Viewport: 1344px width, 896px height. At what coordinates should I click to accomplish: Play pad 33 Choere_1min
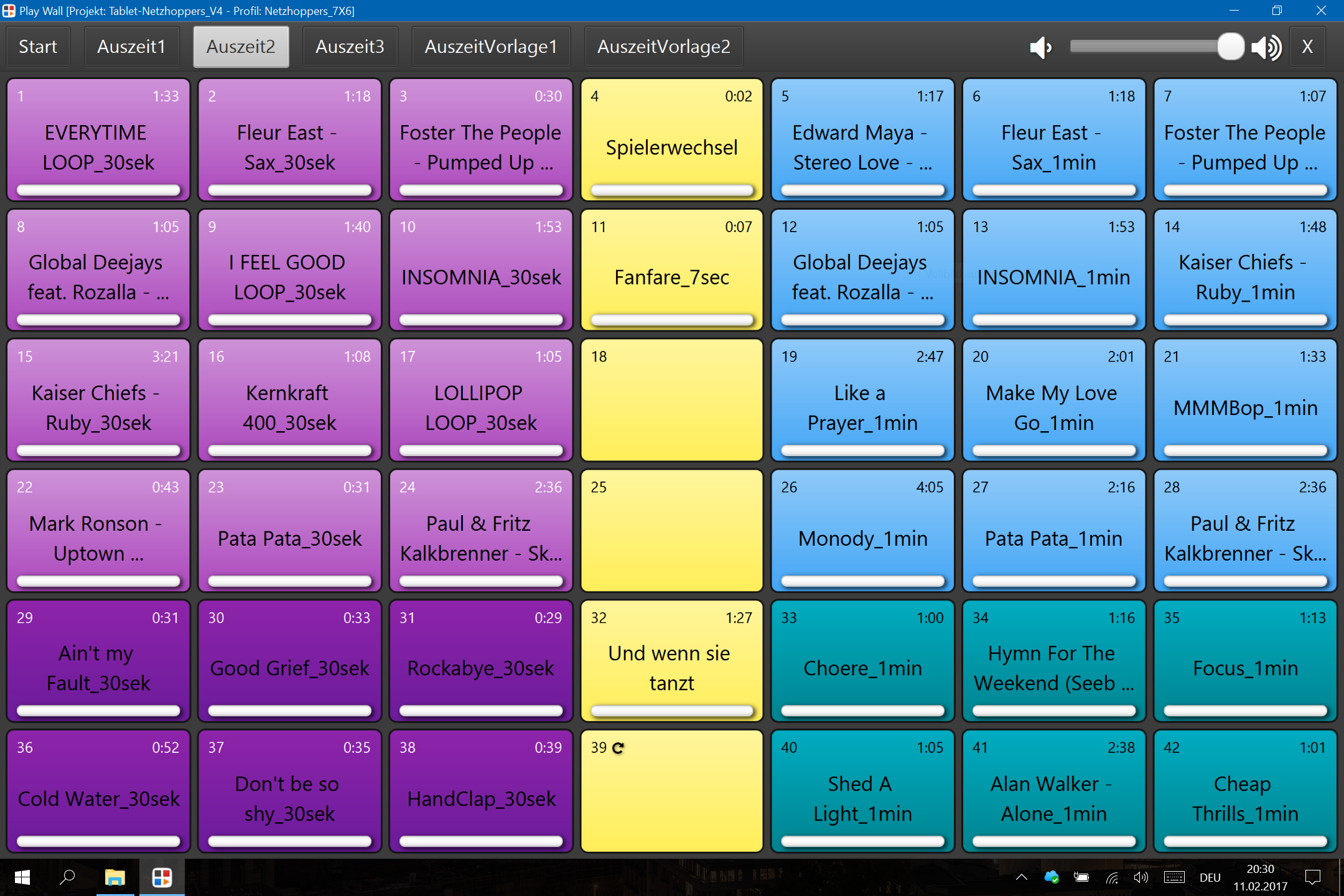click(x=862, y=661)
